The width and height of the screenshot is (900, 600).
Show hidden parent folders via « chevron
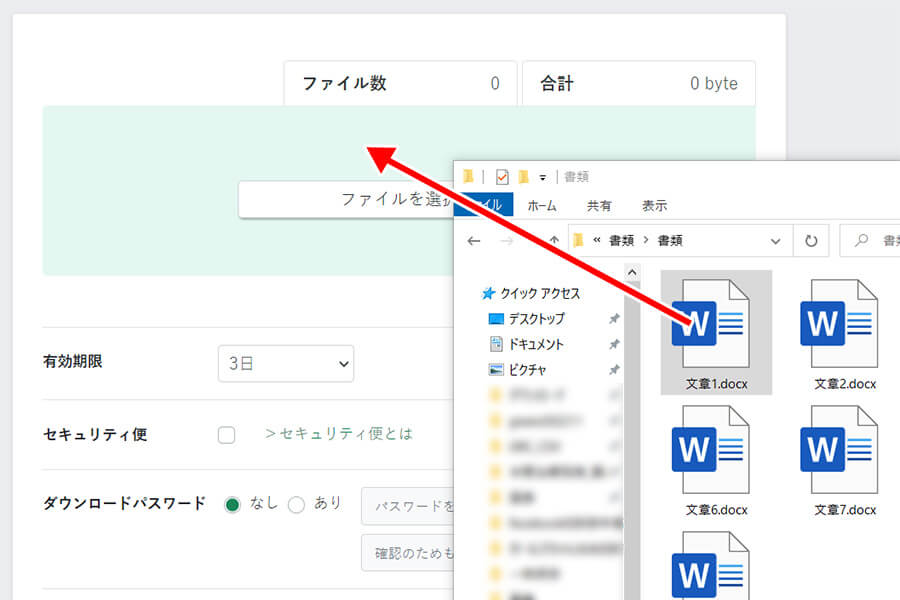[x=597, y=240]
